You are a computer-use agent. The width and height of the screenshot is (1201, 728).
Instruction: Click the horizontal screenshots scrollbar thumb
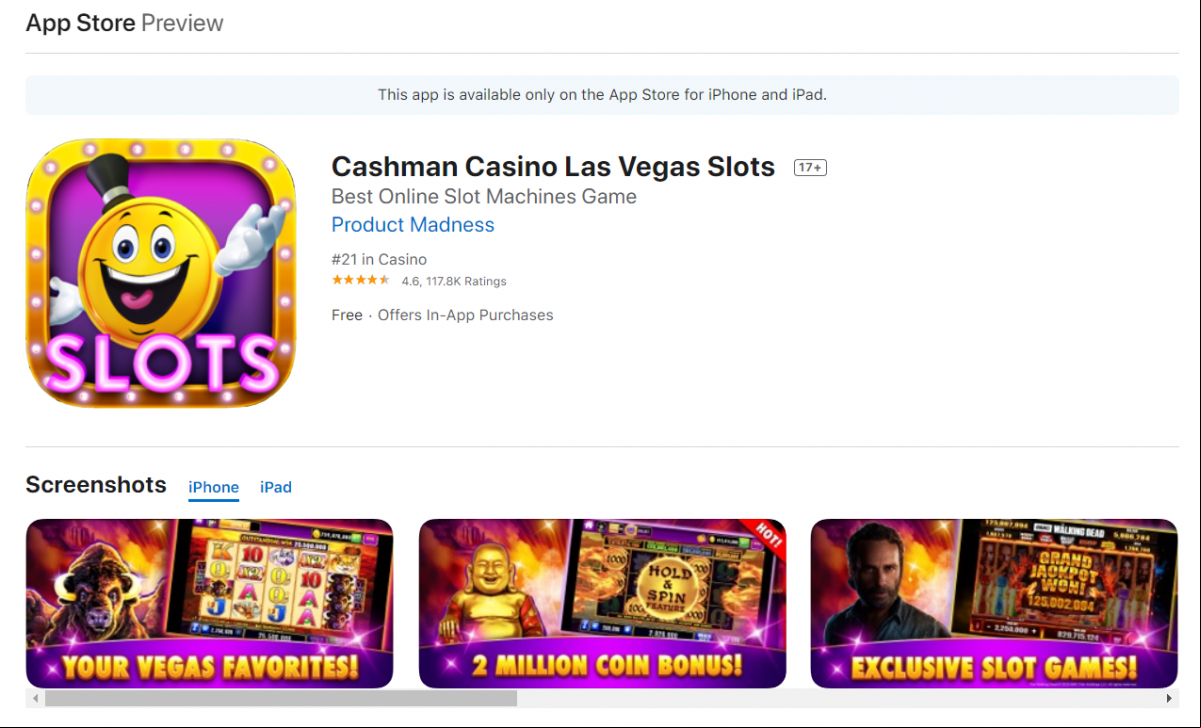tap(281, 698)
